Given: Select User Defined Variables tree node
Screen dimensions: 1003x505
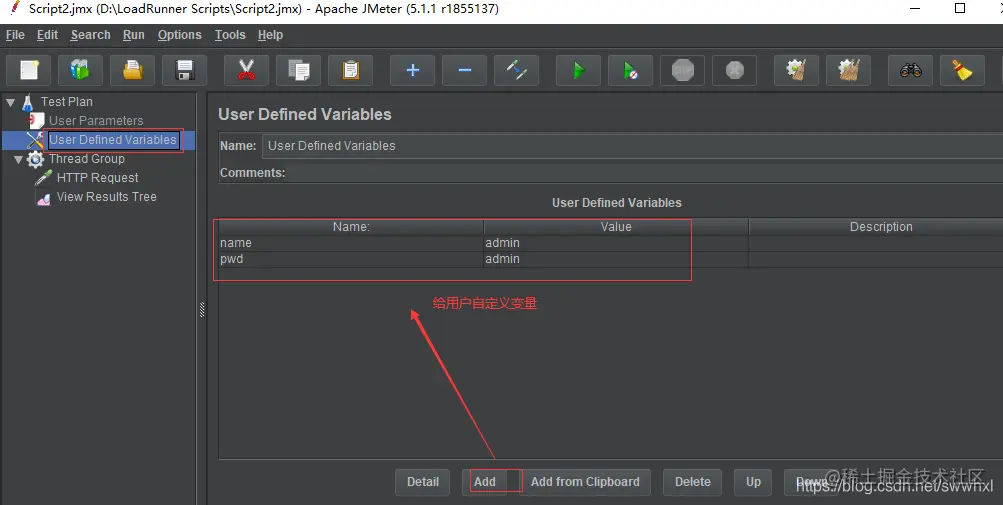Looking at the screenshot, I should [113, 140].
